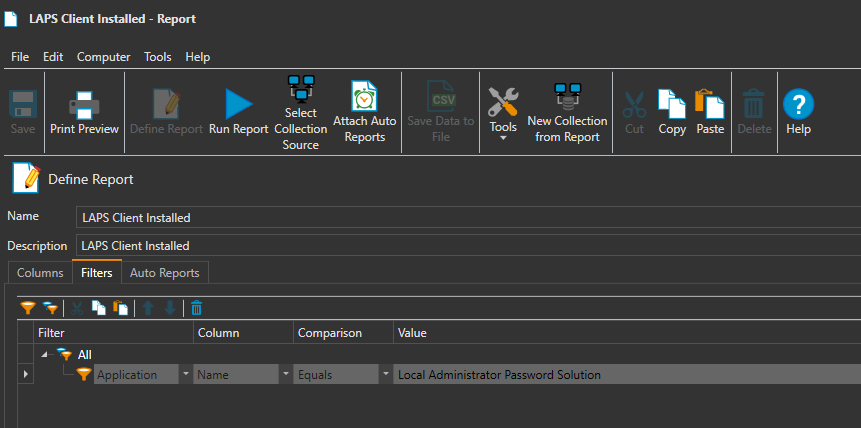Add a filter group with the double funnel icon
This screenshot has height=428, width=861.
coord(49,309)
